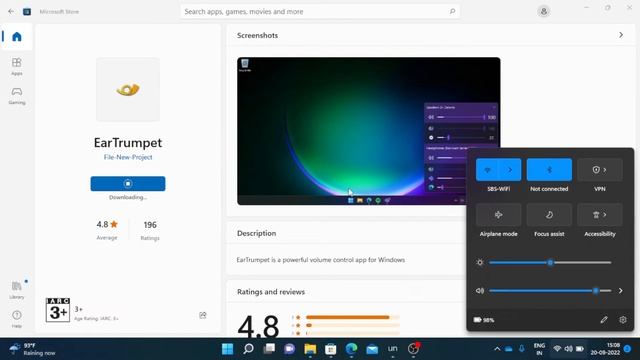
Task: Open Settings with the gear icon
Action: point(622,320)
